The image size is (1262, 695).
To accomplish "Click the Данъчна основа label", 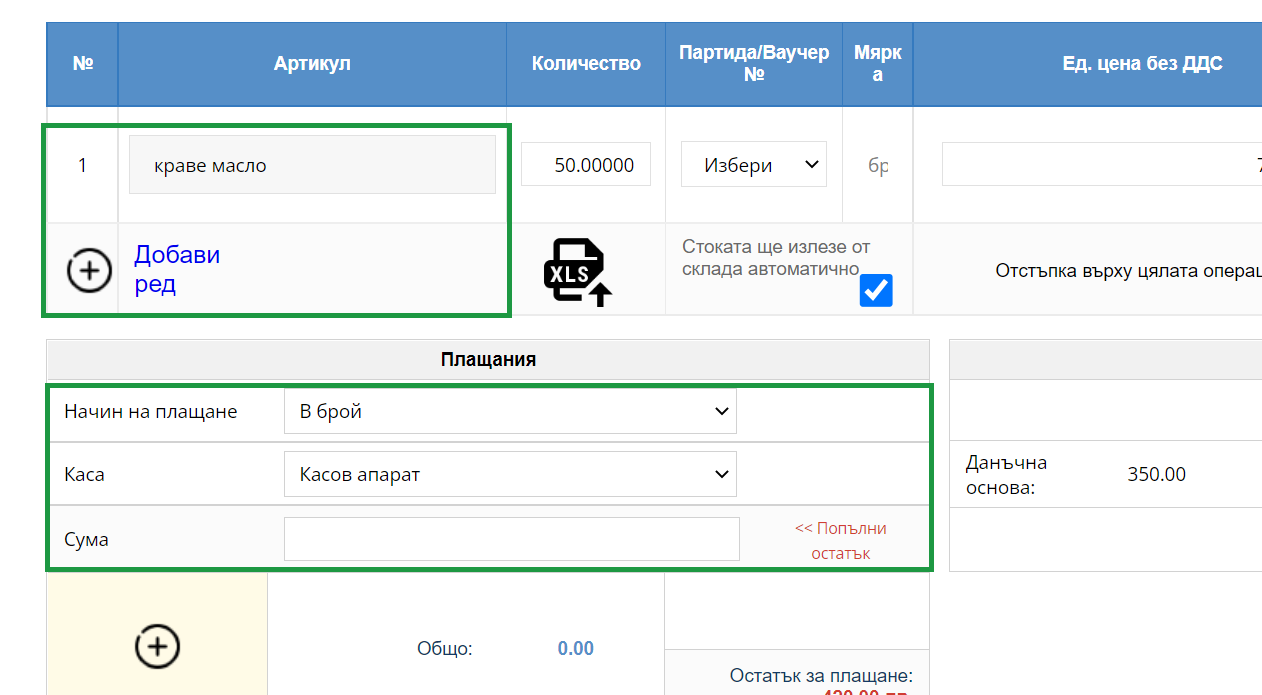I will (x=1006, y=474).
